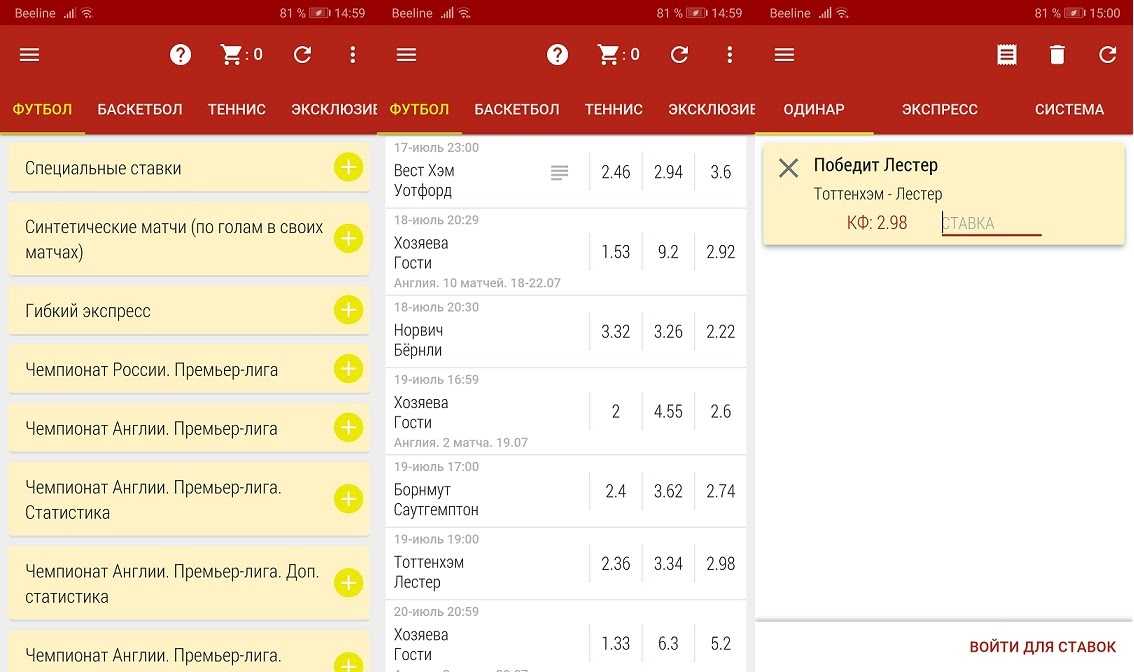This screenshot has width=1134, height=672.
Task: Refresh the sports list screen
Action: (302, 54)
